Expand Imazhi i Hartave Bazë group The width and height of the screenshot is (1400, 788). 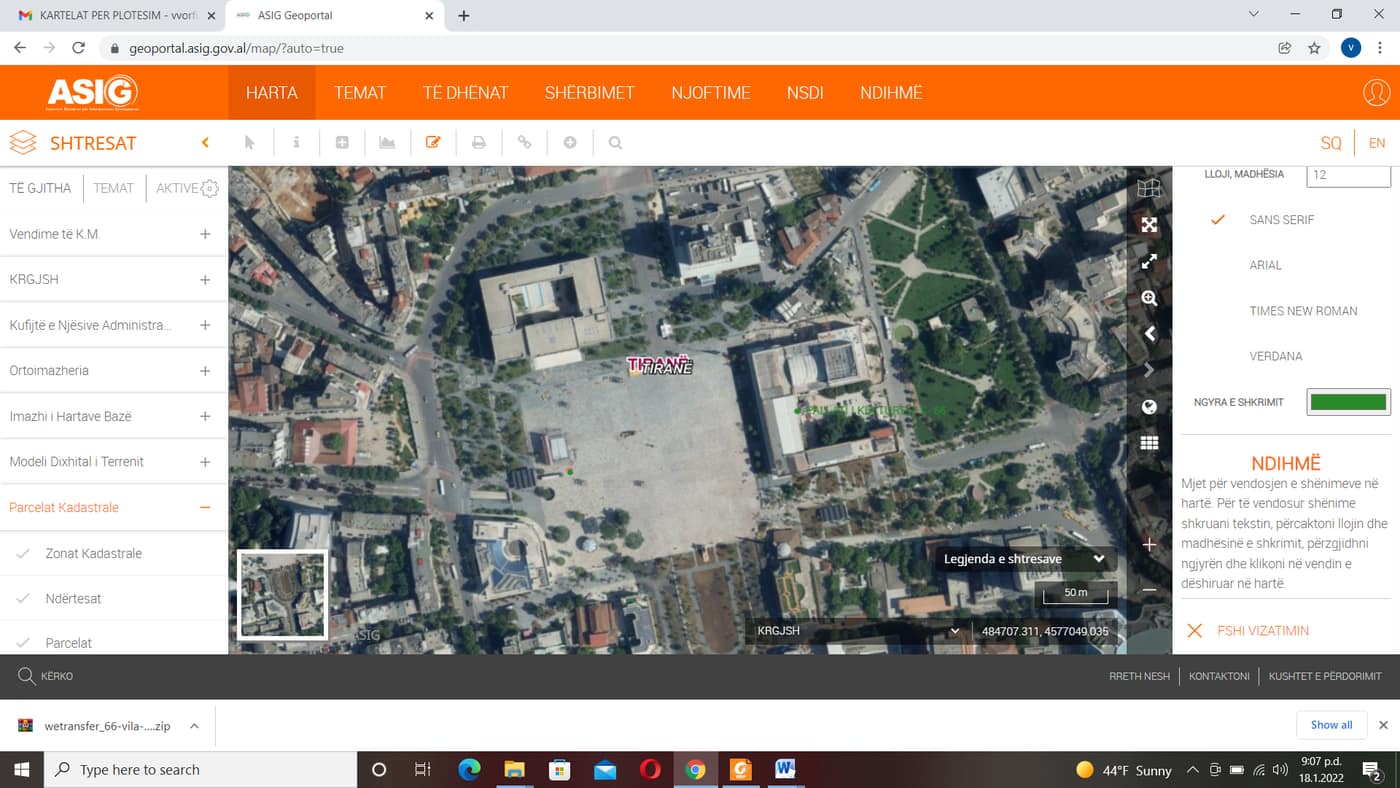[205, 416]
